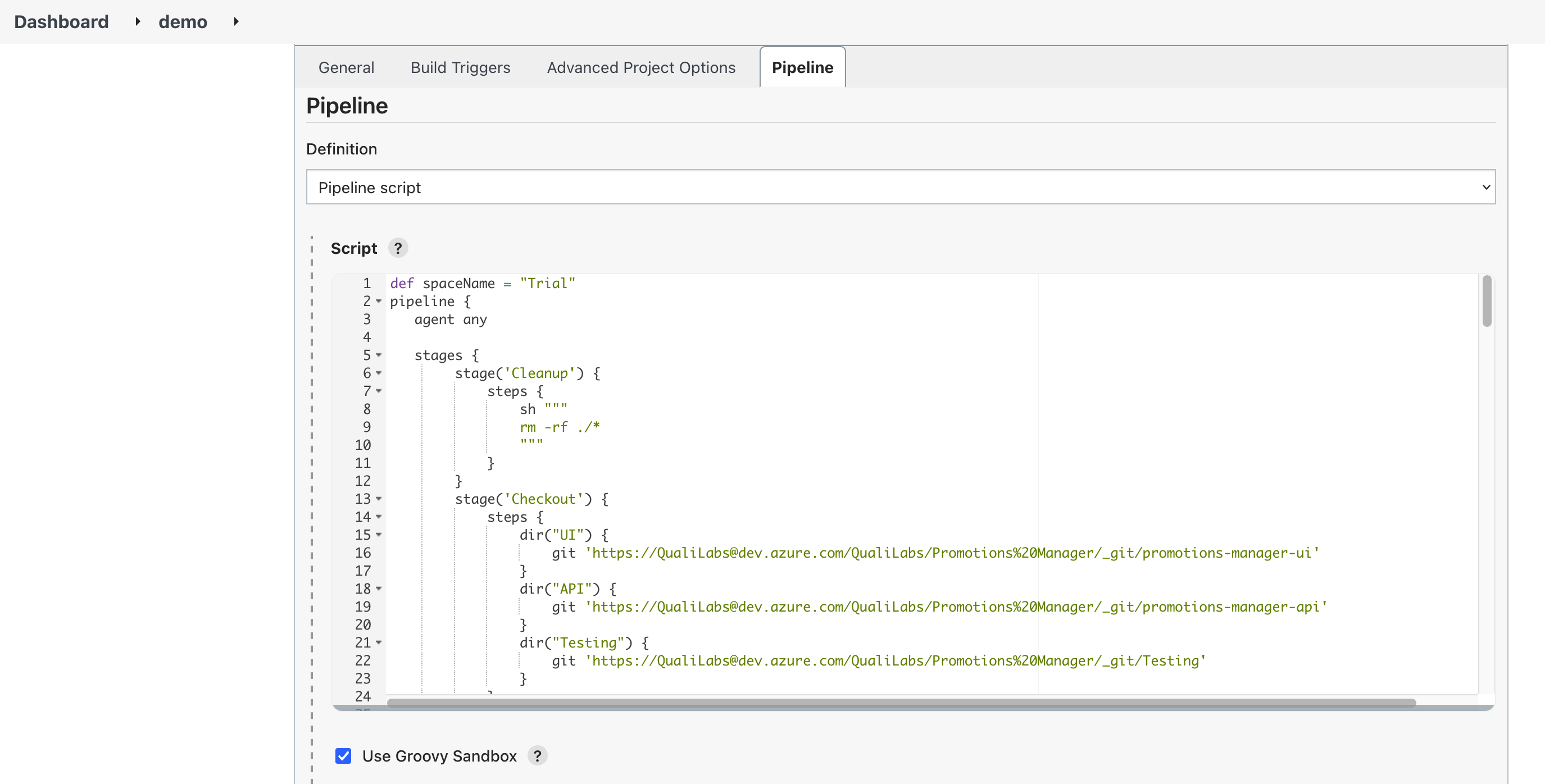Collapse the steps fold on line 7

click(379, 391)
